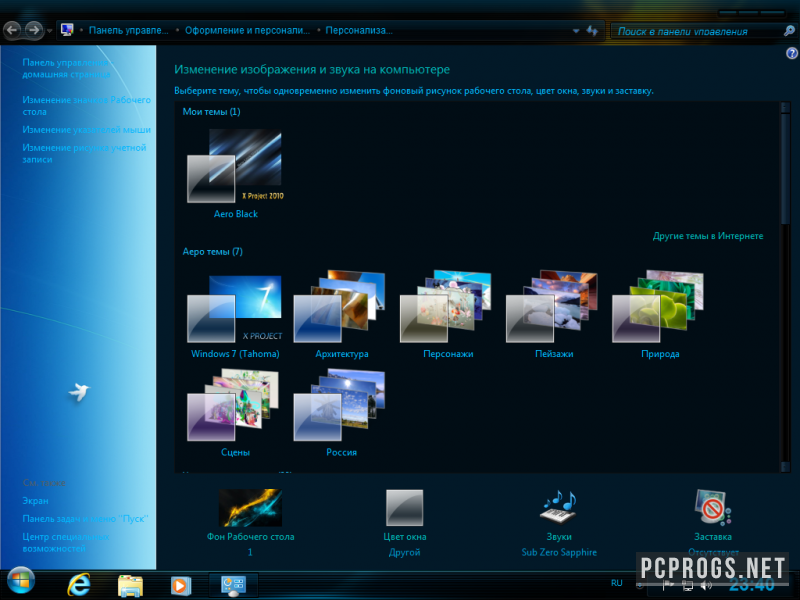The width and height of the screenshot is (800, 600).
Task: Open the Windows Start button
Action: (x=21, y=582)
